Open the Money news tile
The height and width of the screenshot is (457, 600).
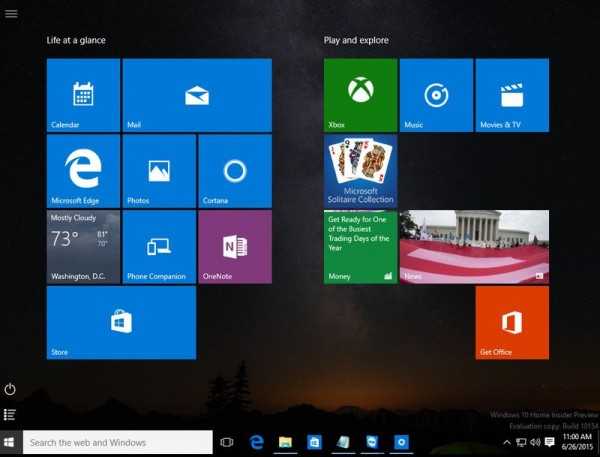tap(360, 247)
